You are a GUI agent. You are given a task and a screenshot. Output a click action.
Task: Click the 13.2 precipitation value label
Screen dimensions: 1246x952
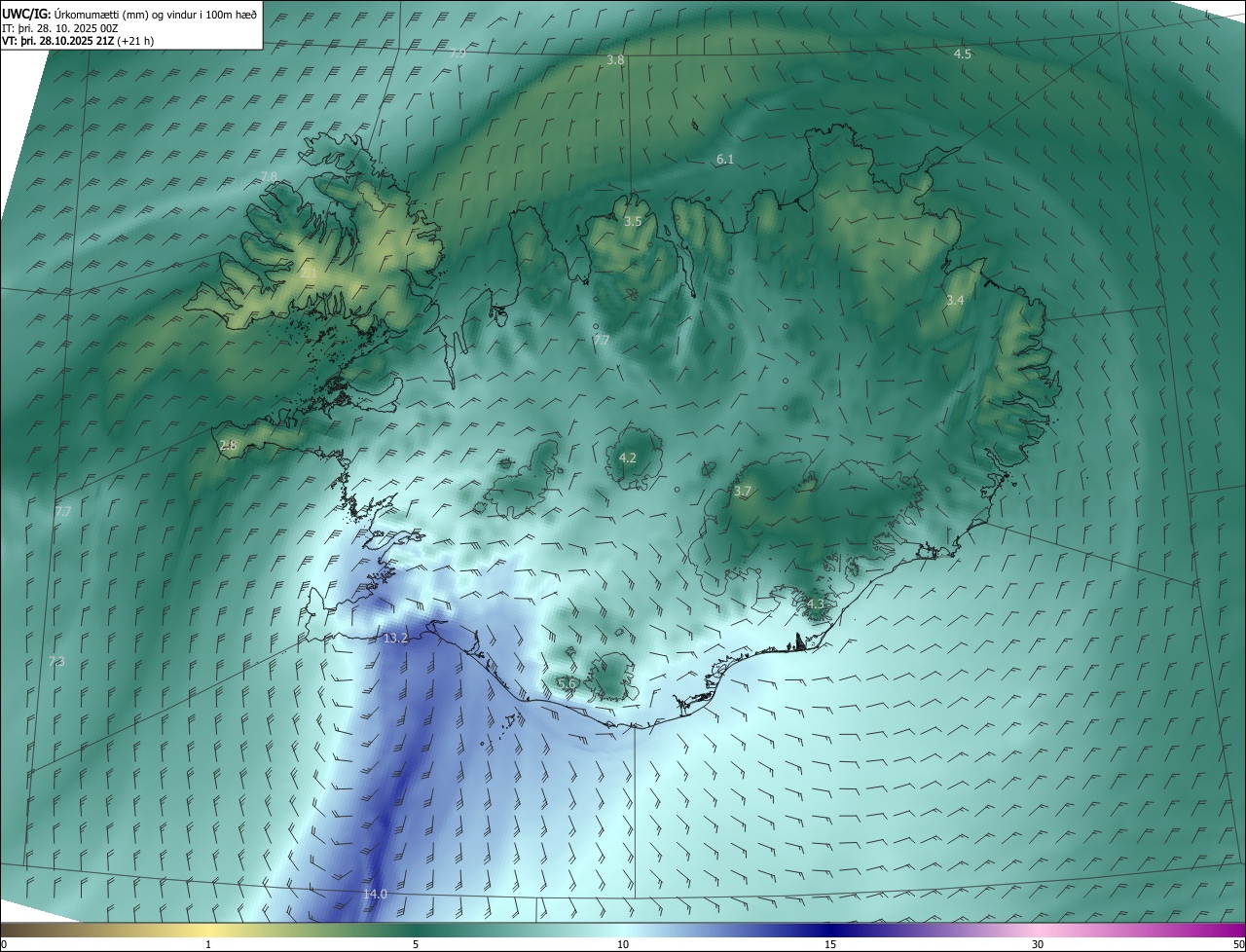coord(395,638)
